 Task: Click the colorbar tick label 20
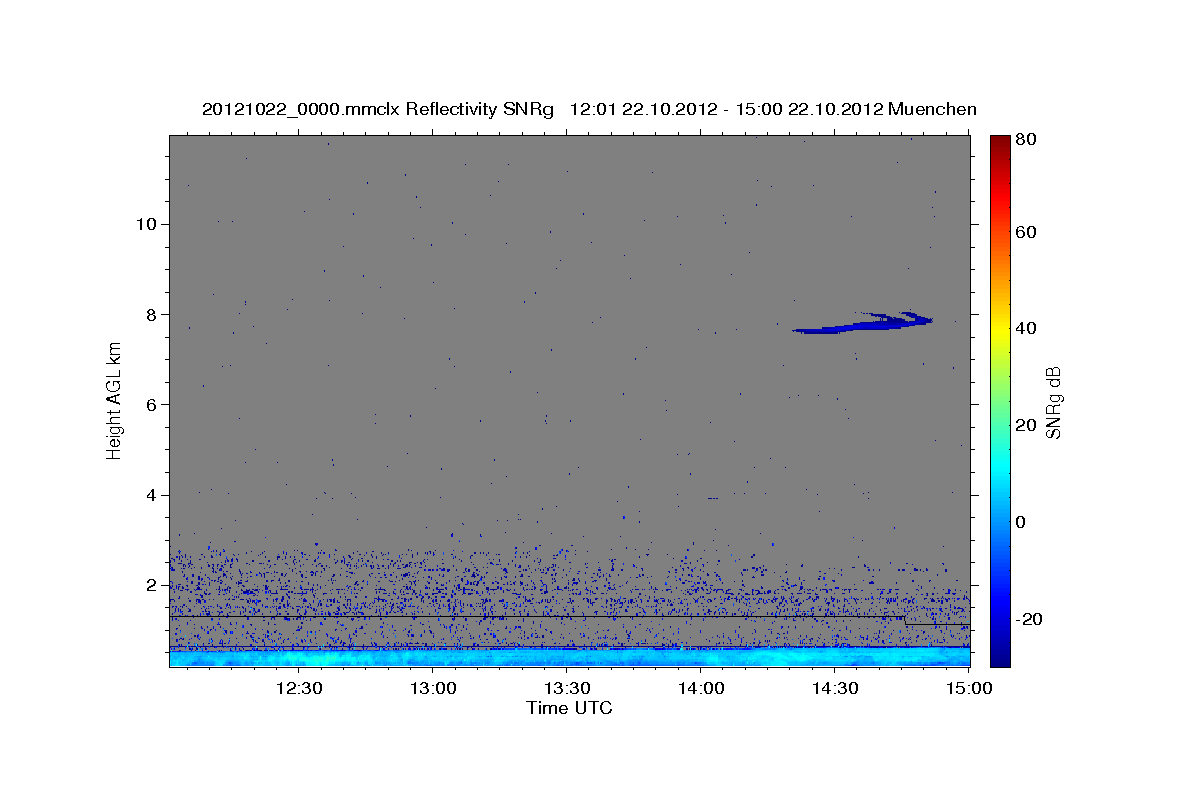pos(1025,425)
